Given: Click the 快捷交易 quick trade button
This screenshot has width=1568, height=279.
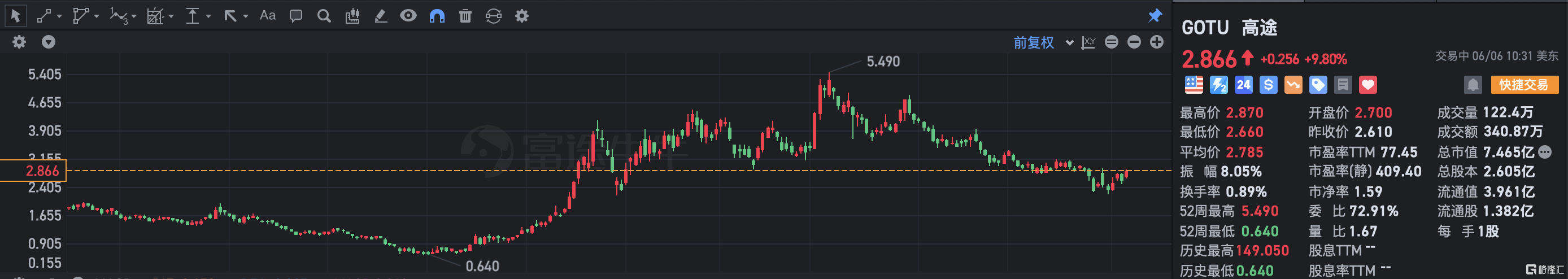Looking at the screenshot, I should coord(1524,85).
